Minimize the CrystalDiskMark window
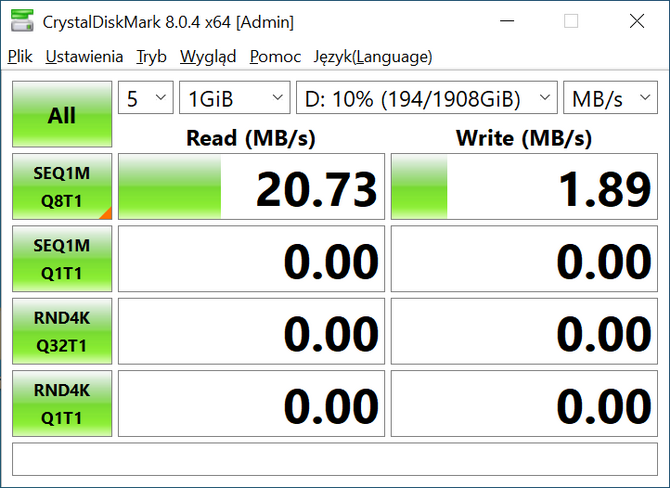Viewport: 670px width, 488px height. pyautogui.click(x=507, y=21)
